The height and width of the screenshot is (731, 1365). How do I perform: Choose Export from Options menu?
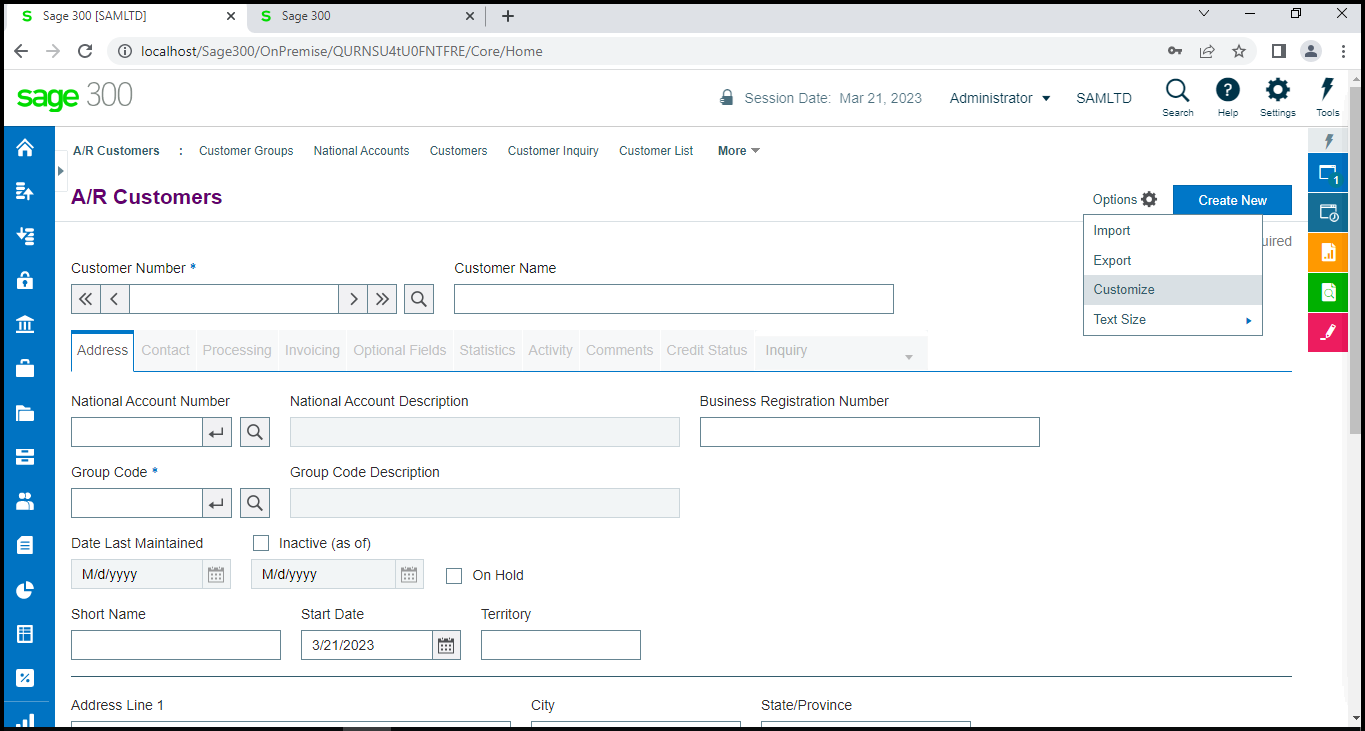1173,261
